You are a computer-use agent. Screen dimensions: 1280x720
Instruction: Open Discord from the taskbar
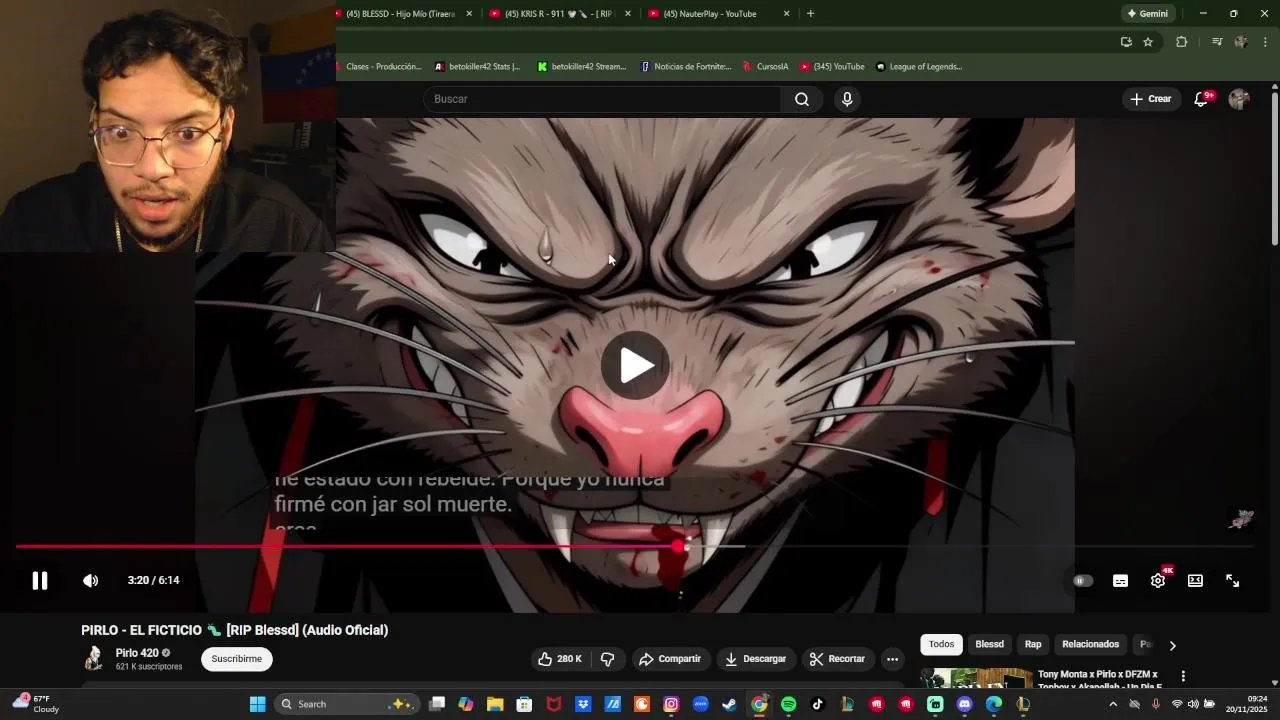(964, 704)
